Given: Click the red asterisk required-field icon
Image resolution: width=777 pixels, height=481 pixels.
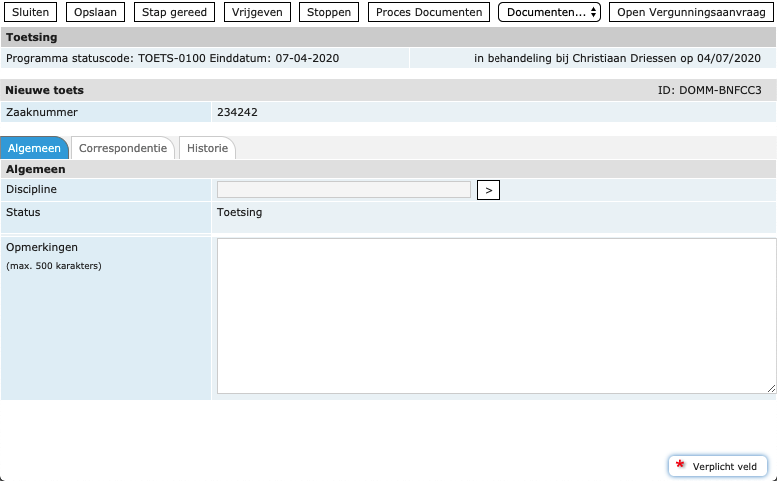Looking at the screenshot, I should (681, 465).
